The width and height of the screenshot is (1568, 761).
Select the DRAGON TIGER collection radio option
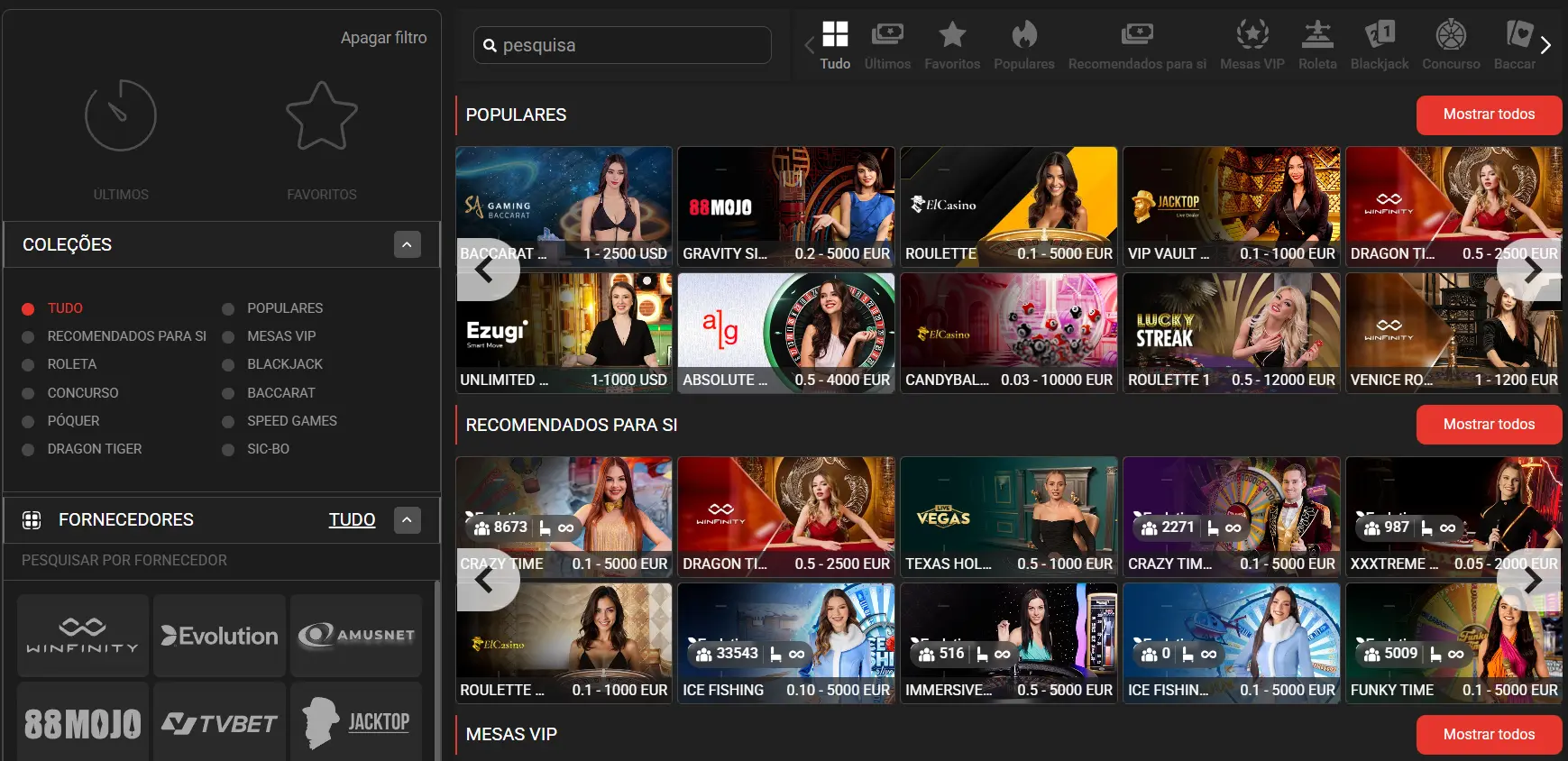(28, 449)
